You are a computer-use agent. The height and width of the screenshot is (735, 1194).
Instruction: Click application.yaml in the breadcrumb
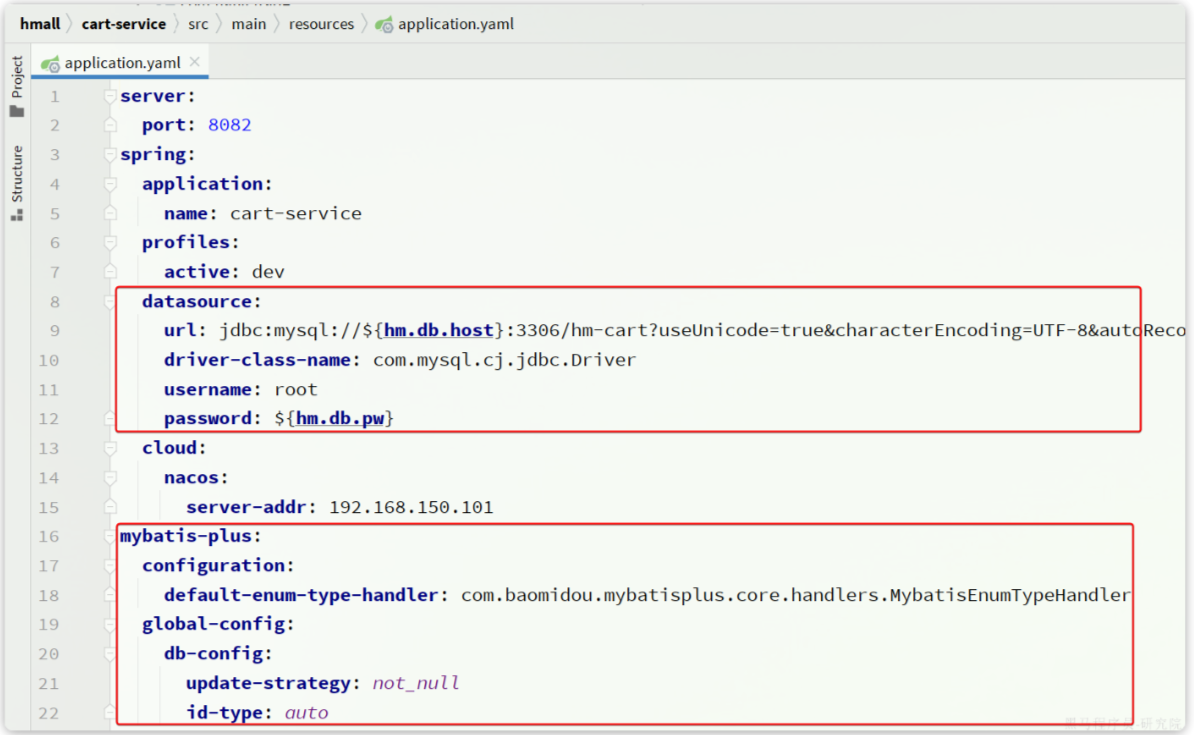(455, 24)
